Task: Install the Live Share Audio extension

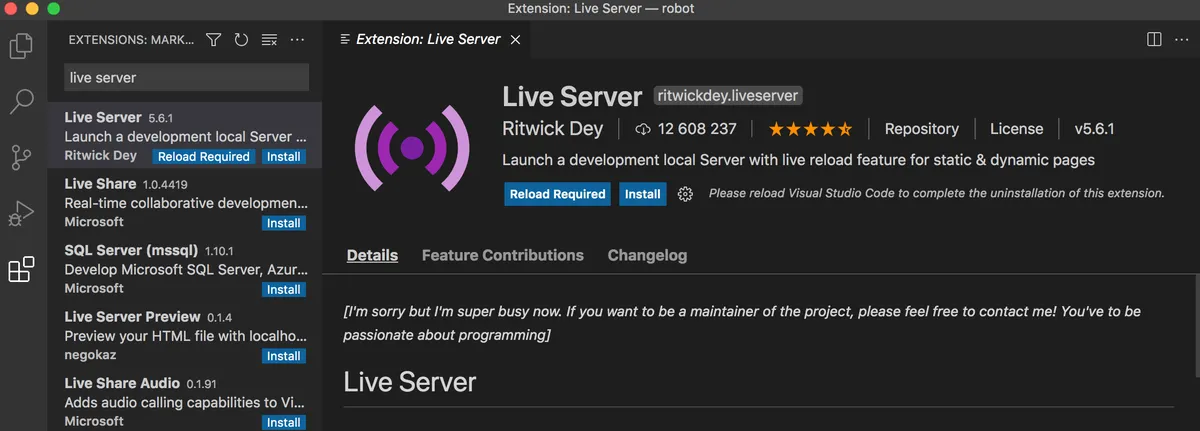Action: 284,422
